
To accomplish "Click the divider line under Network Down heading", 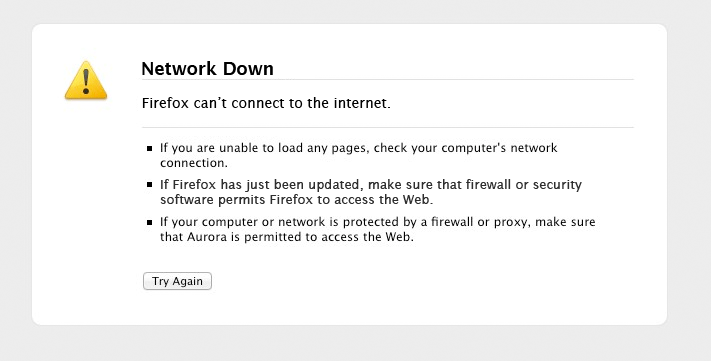I will point(388,80).
